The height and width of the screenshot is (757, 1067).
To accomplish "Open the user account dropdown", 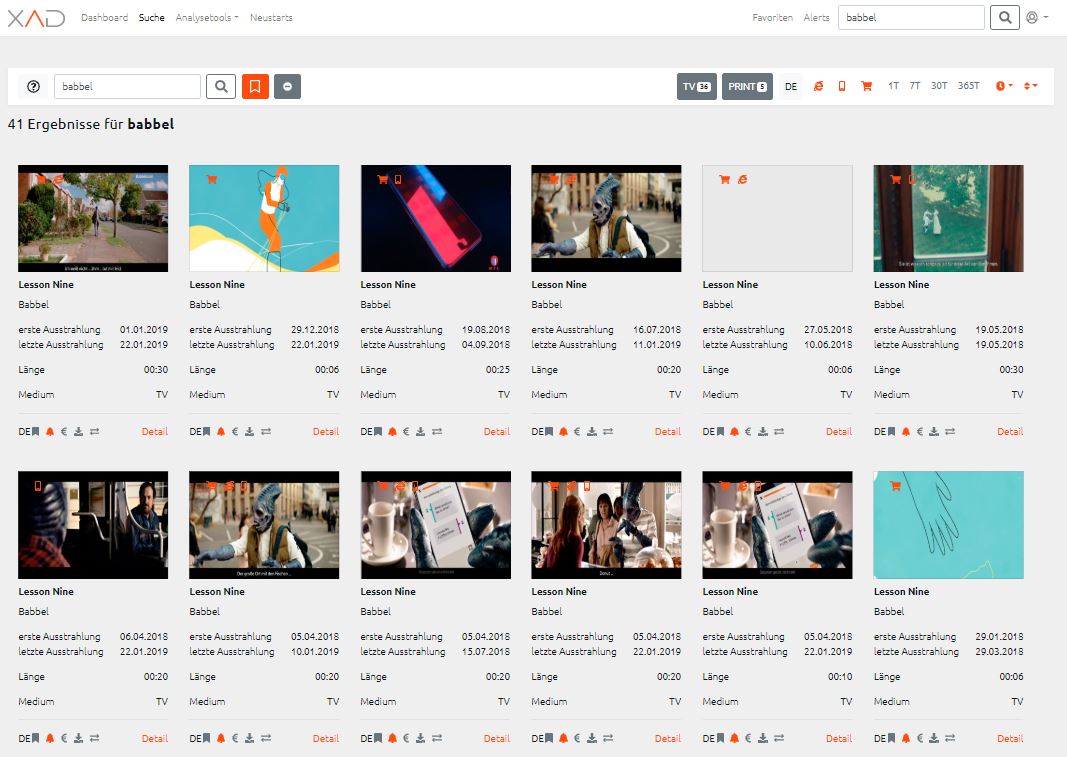I will pos(1037,18).
